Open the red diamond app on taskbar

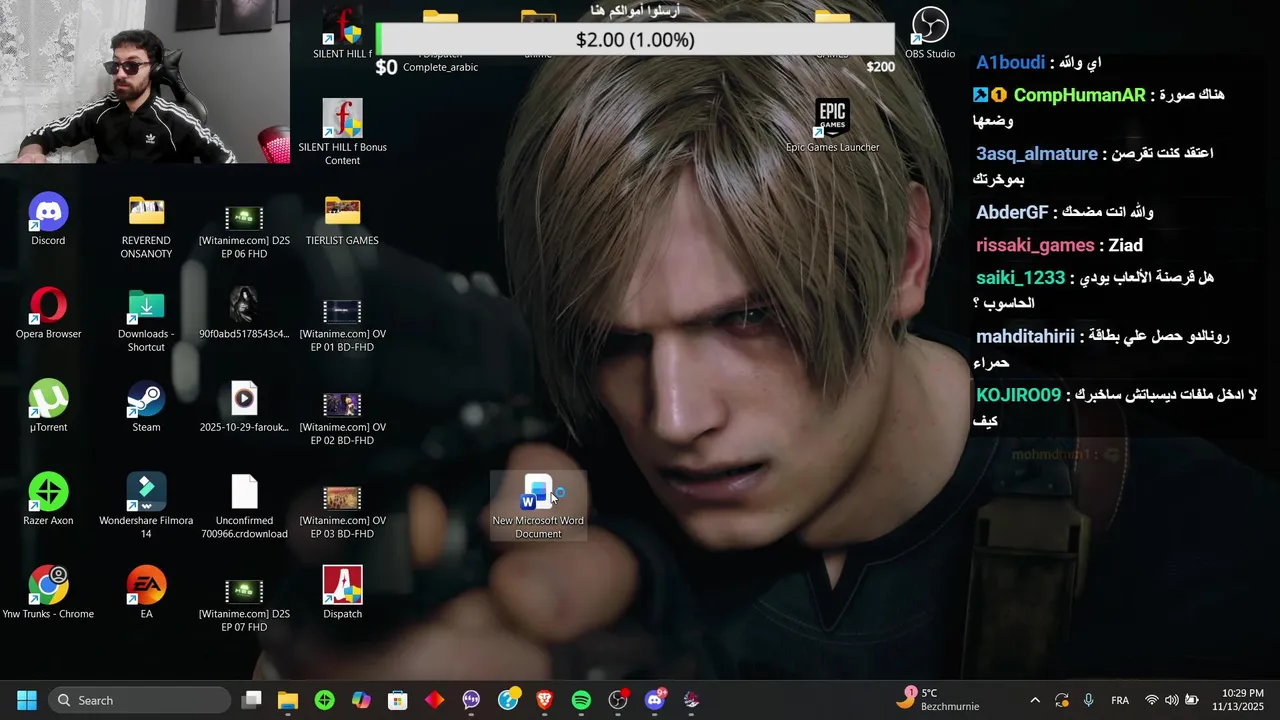(x=434, y=700)
